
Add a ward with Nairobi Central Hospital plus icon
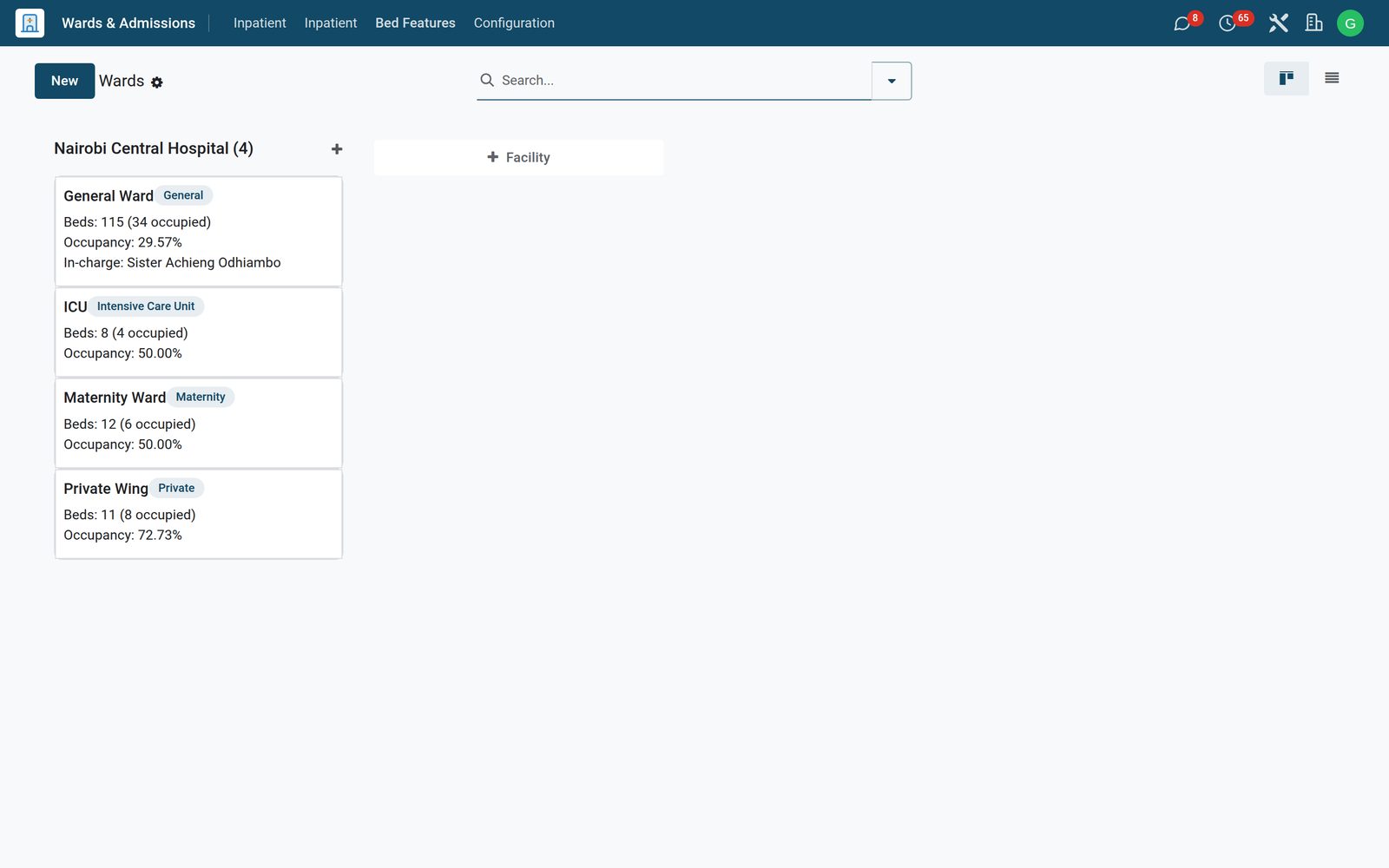pos(337,149)
